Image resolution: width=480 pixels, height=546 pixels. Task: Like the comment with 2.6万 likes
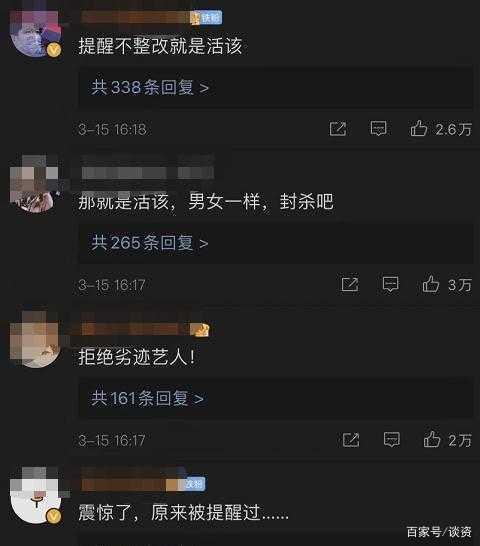[418, 128]
